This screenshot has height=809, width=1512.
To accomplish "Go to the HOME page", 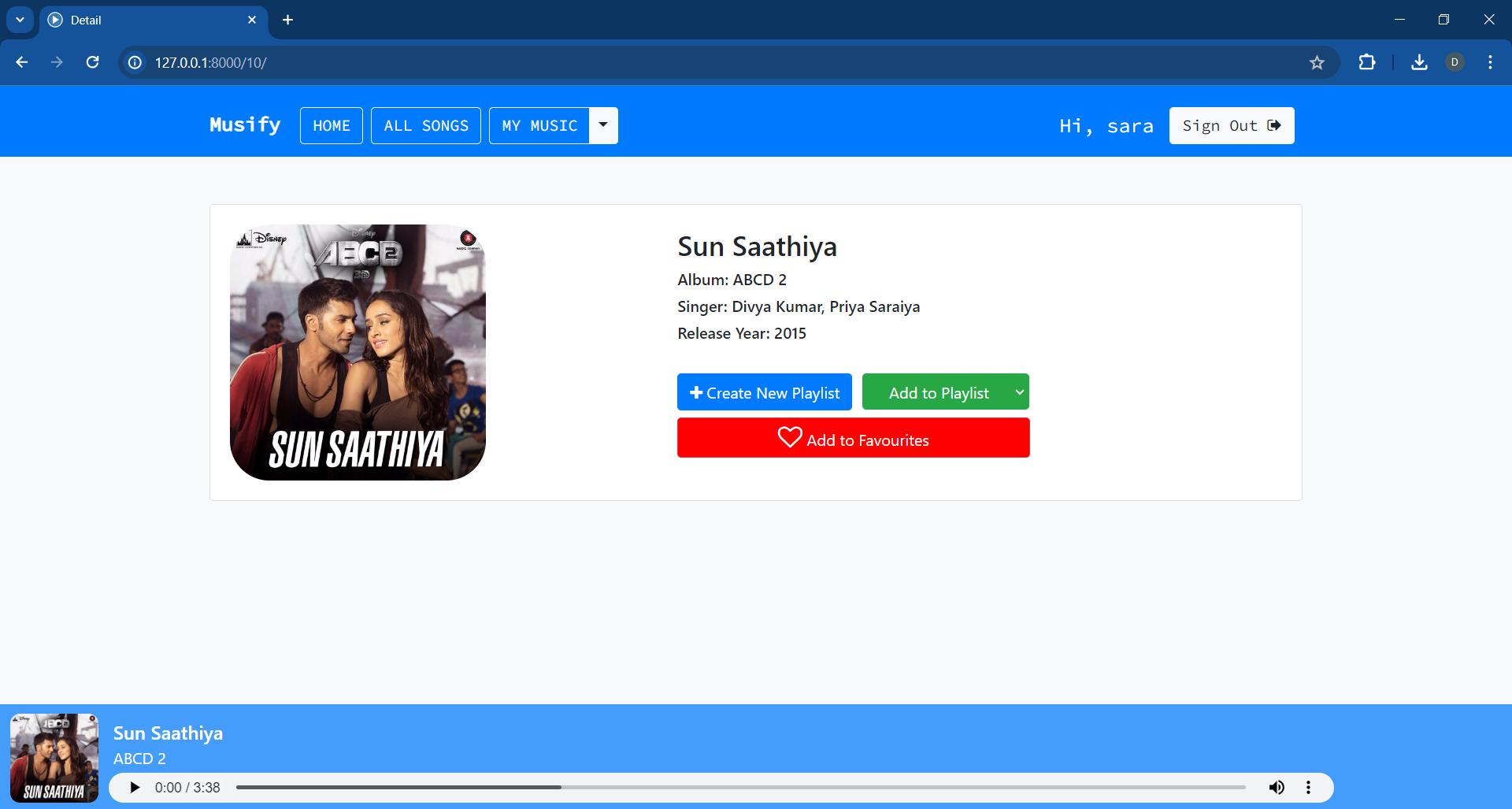I will click(332, 125).
